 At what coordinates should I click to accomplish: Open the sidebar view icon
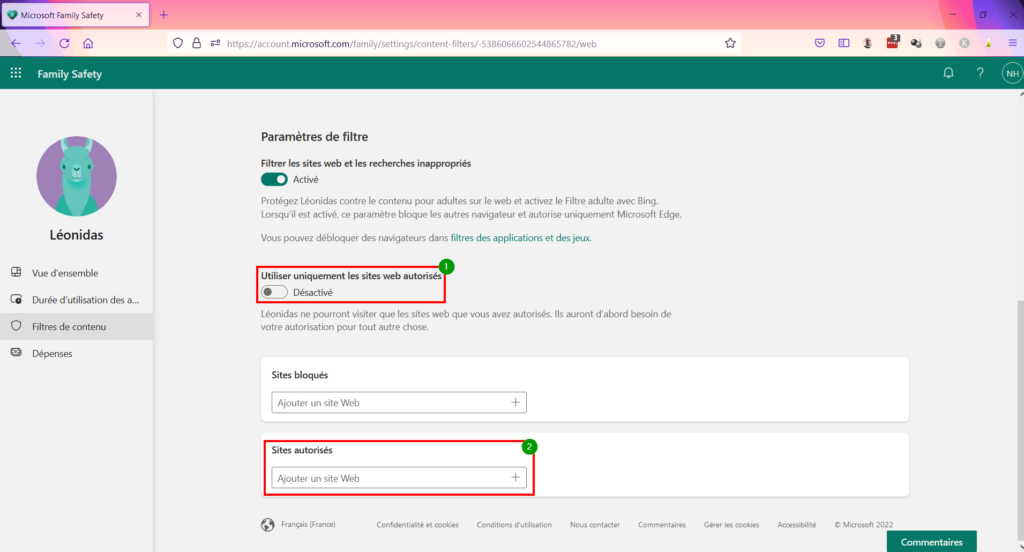tap(844, 43)
